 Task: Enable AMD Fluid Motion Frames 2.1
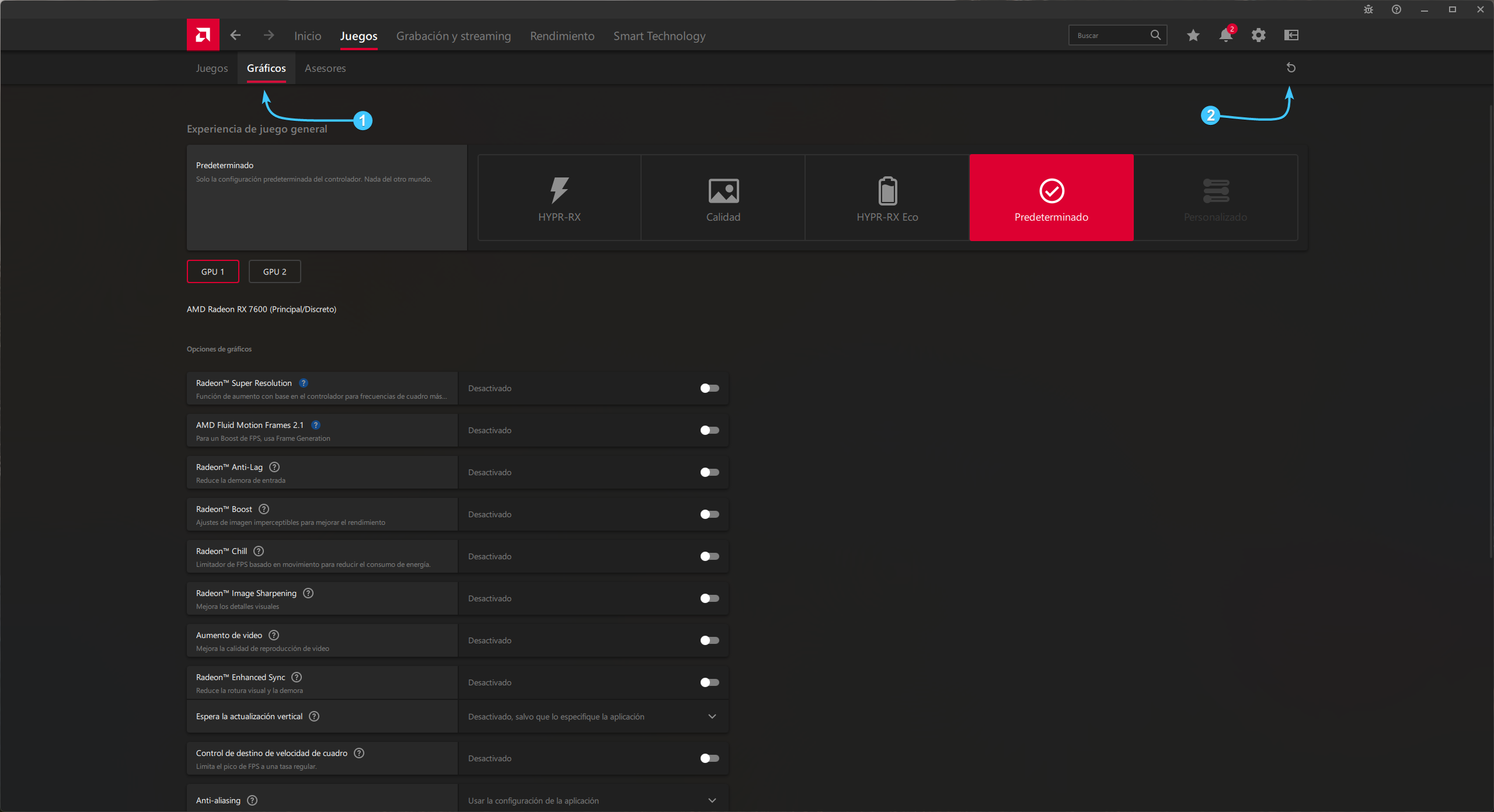(x=709, y=430)
